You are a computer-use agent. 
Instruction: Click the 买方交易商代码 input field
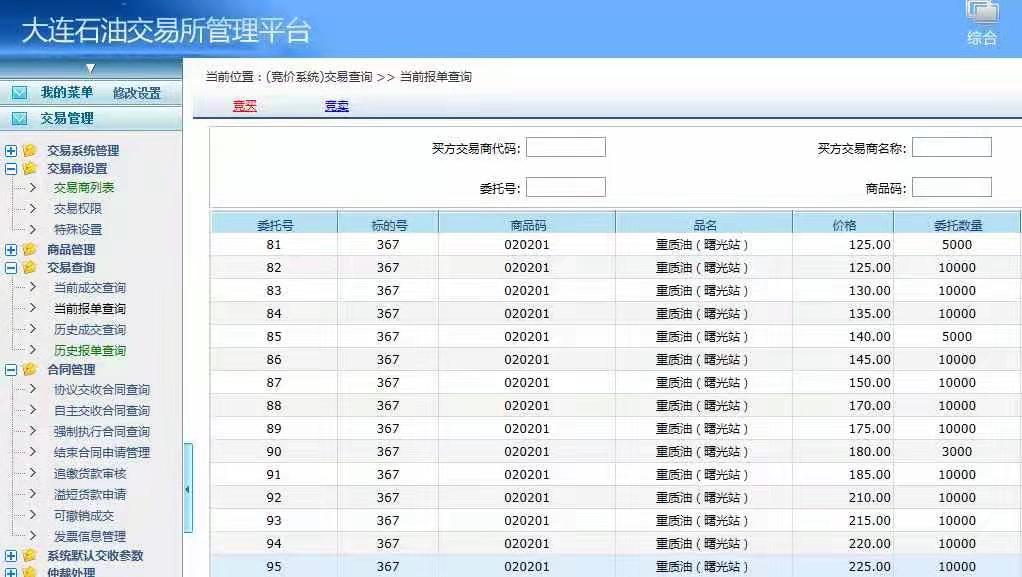point(566,148)
